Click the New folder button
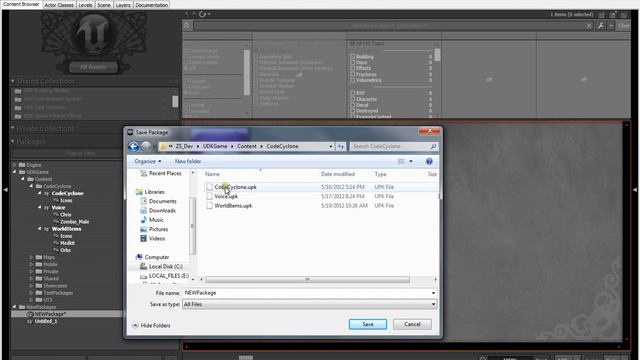This screenshot has width=640, height=360. point(188,162)
